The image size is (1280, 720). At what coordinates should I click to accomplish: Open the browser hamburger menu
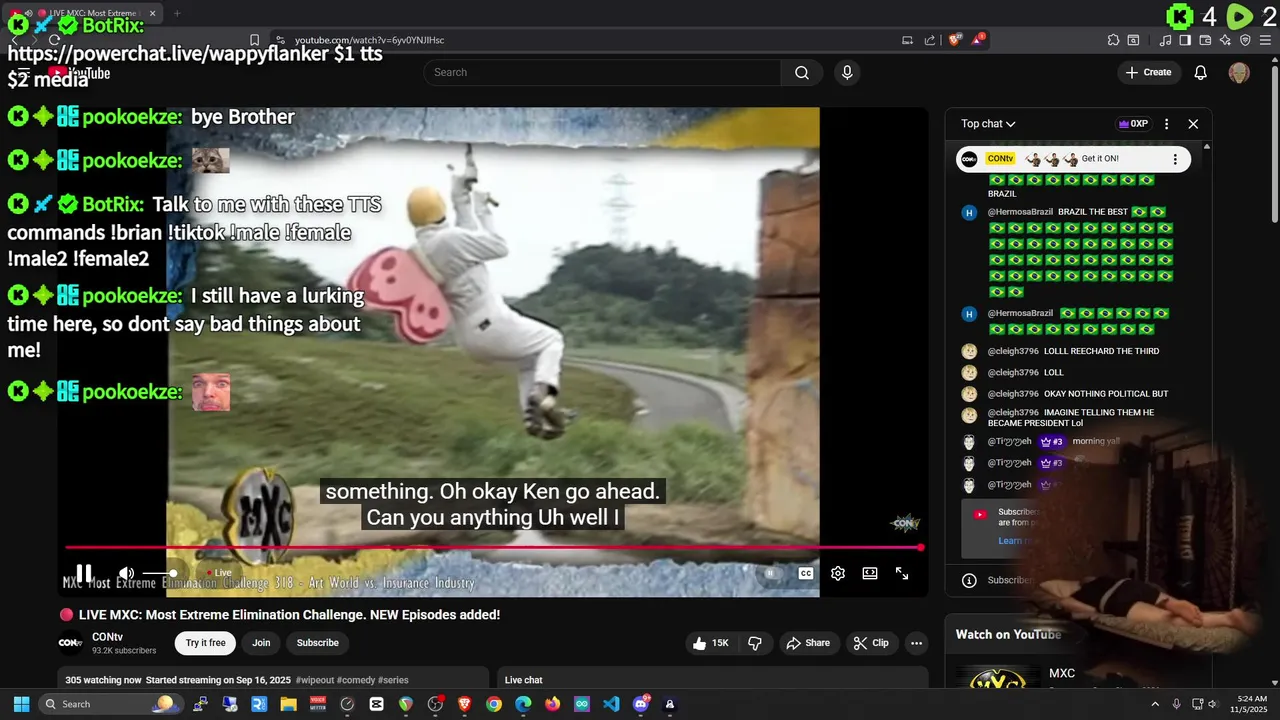coord(1266,40)
